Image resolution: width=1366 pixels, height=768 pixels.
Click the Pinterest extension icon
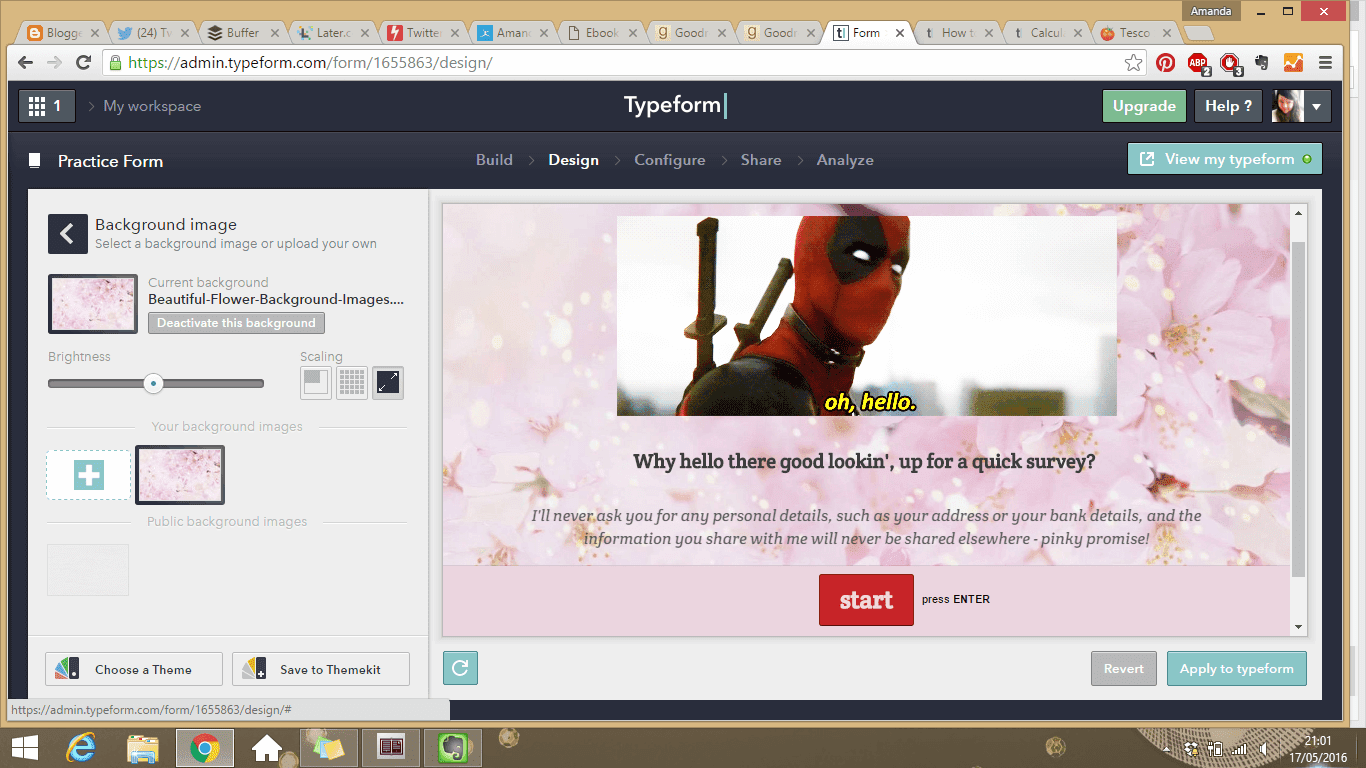point(1165,63)
